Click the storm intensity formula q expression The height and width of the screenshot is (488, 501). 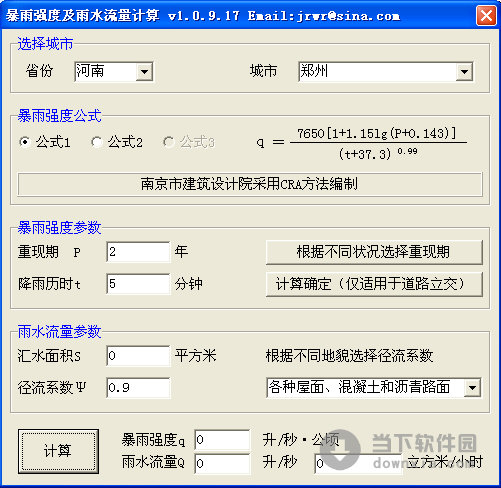[362, 143]
